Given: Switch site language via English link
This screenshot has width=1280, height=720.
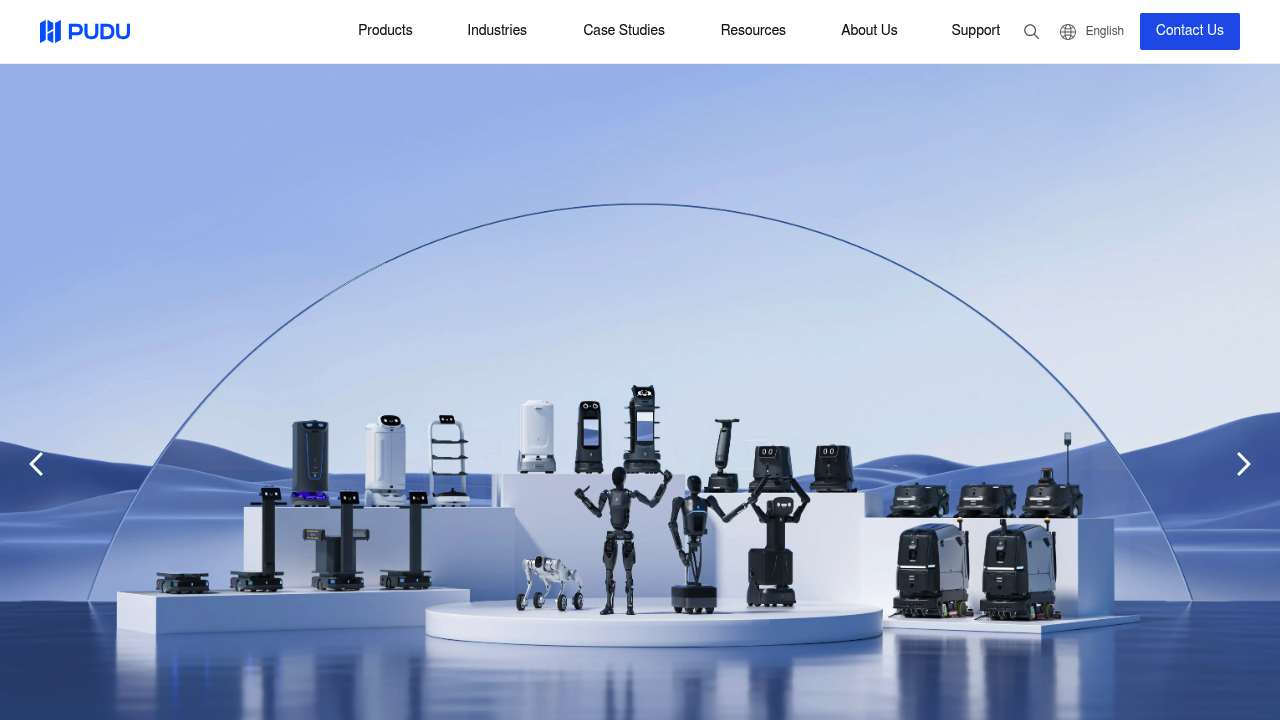Looking at the screenshot, I should click(x=1105, y=31).
